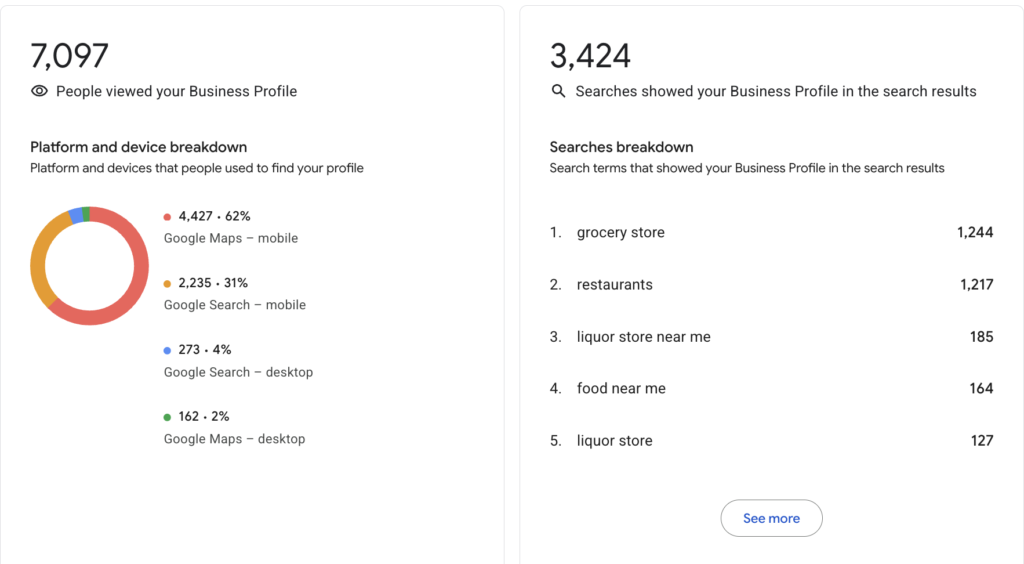The image size is (1024, 564).
Task: Click the eye icon beside profile views
Action: [39, 91]
